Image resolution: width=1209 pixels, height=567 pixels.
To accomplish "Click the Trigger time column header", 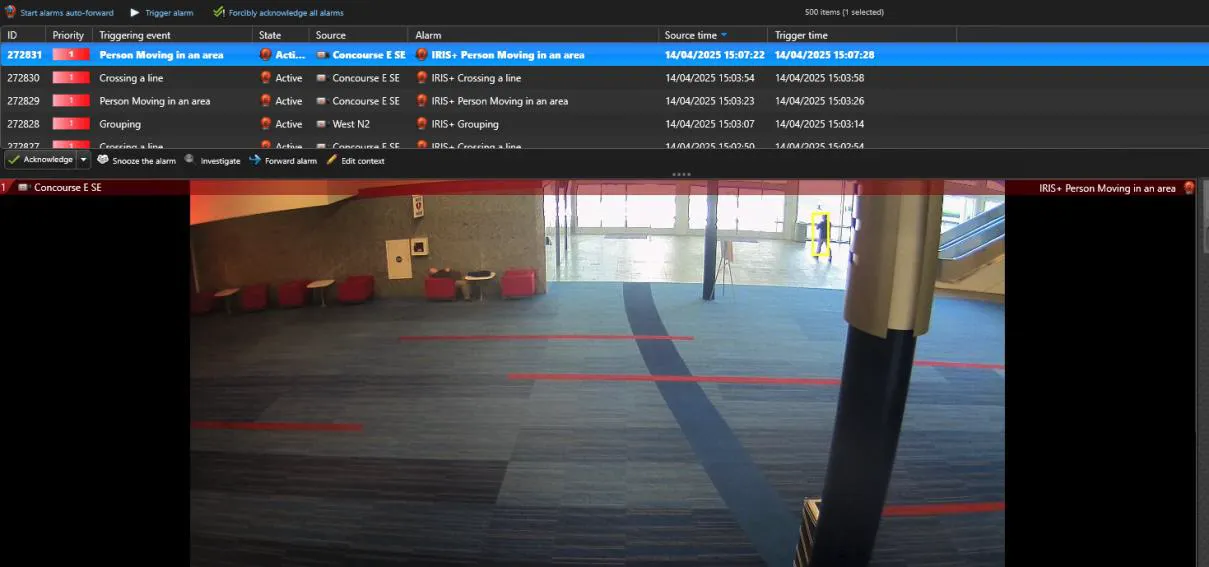I will pos(801,35).
